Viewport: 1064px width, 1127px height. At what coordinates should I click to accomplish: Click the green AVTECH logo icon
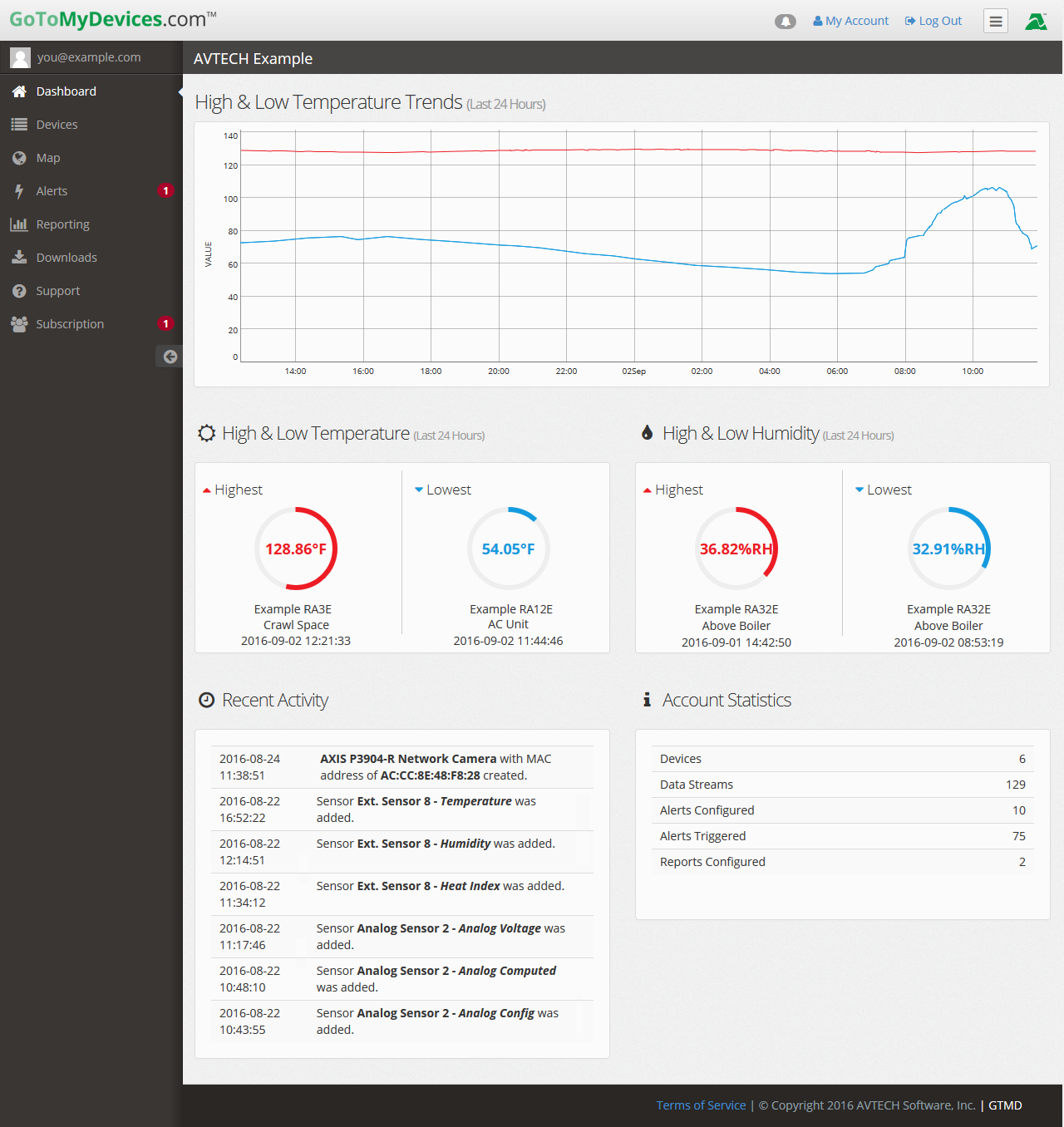coord(1036,22)
